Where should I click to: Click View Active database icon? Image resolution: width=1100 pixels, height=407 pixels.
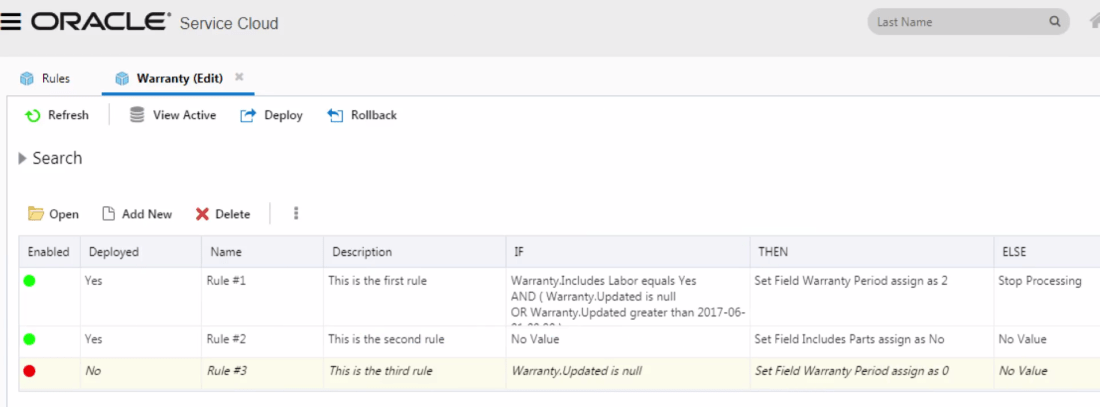click(x=137, y=115)
